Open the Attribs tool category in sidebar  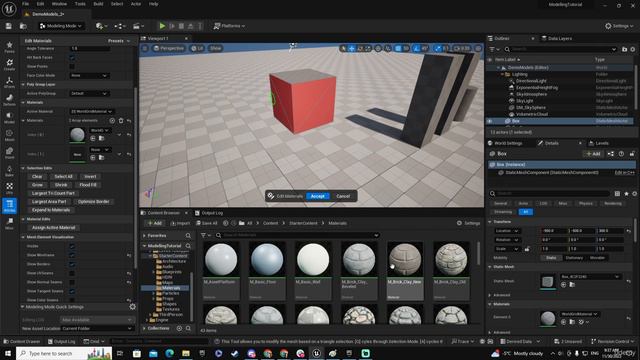pos(9,205)
